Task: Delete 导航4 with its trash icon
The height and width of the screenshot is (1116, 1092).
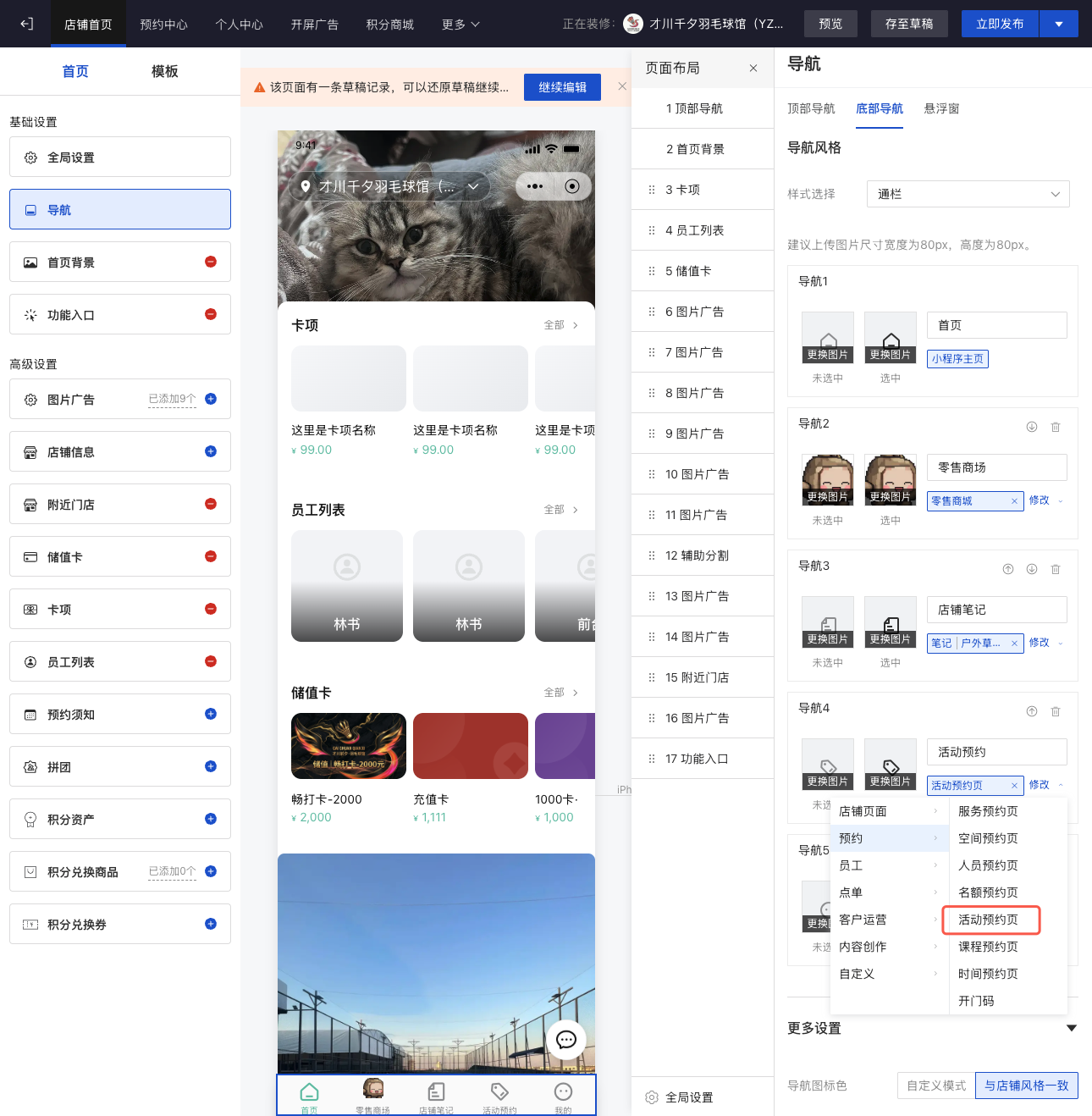Action: (1056, 711)
